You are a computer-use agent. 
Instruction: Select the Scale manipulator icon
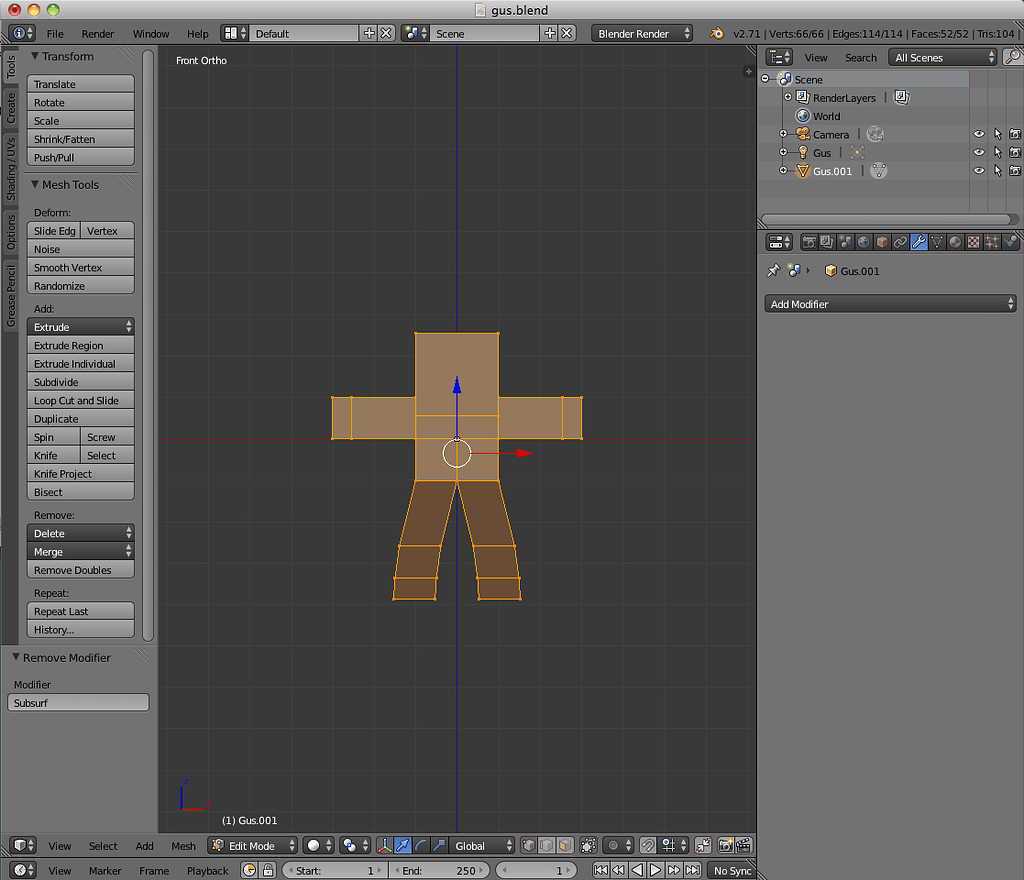[440, 845]
